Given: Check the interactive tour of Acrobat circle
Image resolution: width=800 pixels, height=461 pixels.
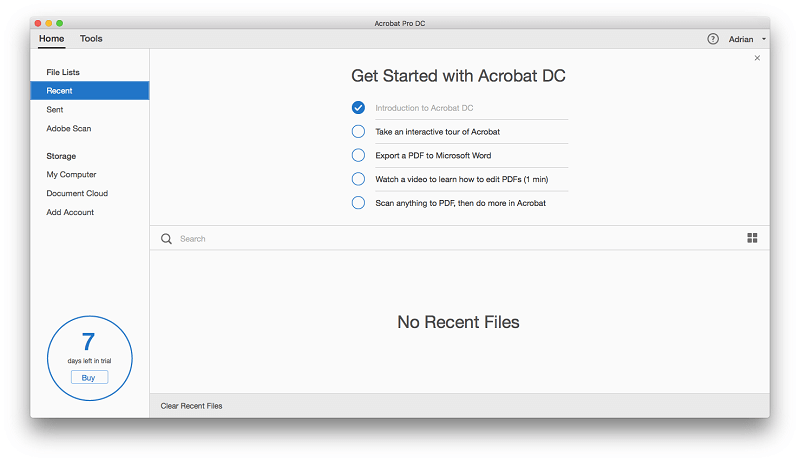Looking at the screenshot, I should pyautogui.click(x=358, y=132).
